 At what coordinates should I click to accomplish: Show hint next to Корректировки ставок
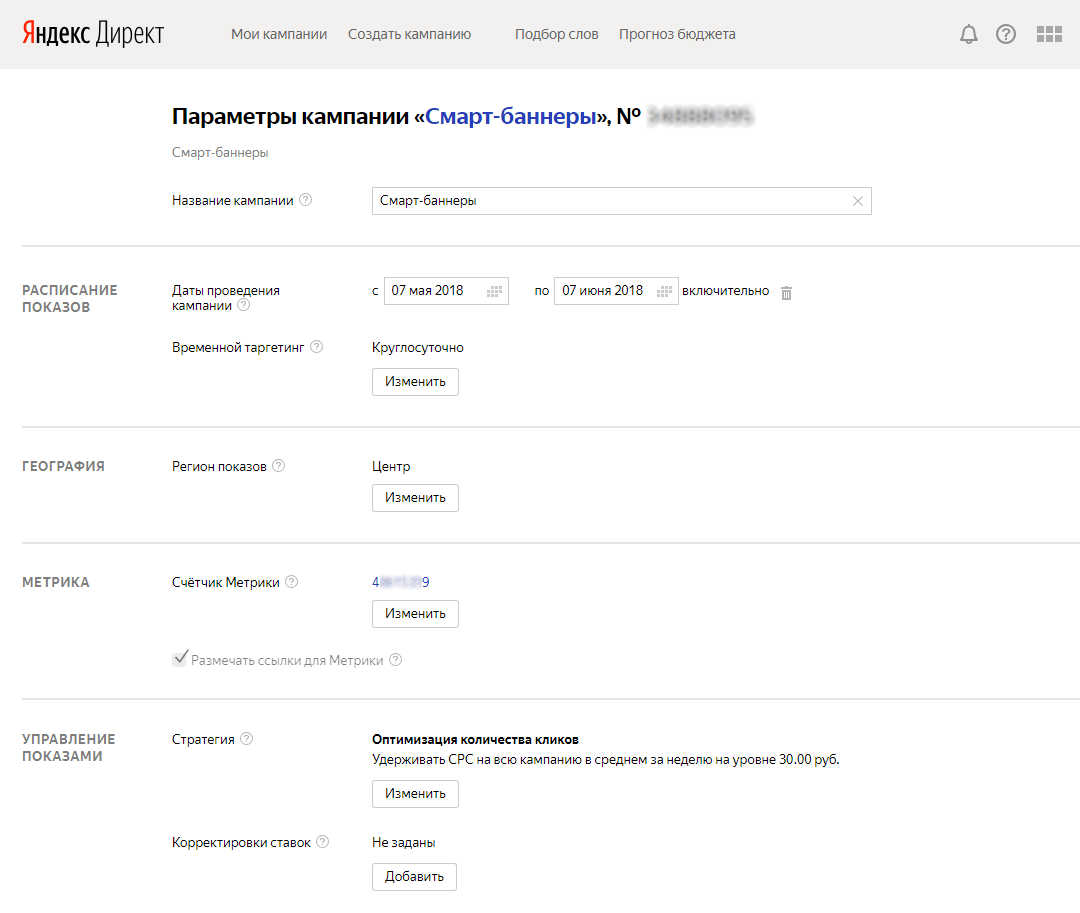(x=323, y=842)
